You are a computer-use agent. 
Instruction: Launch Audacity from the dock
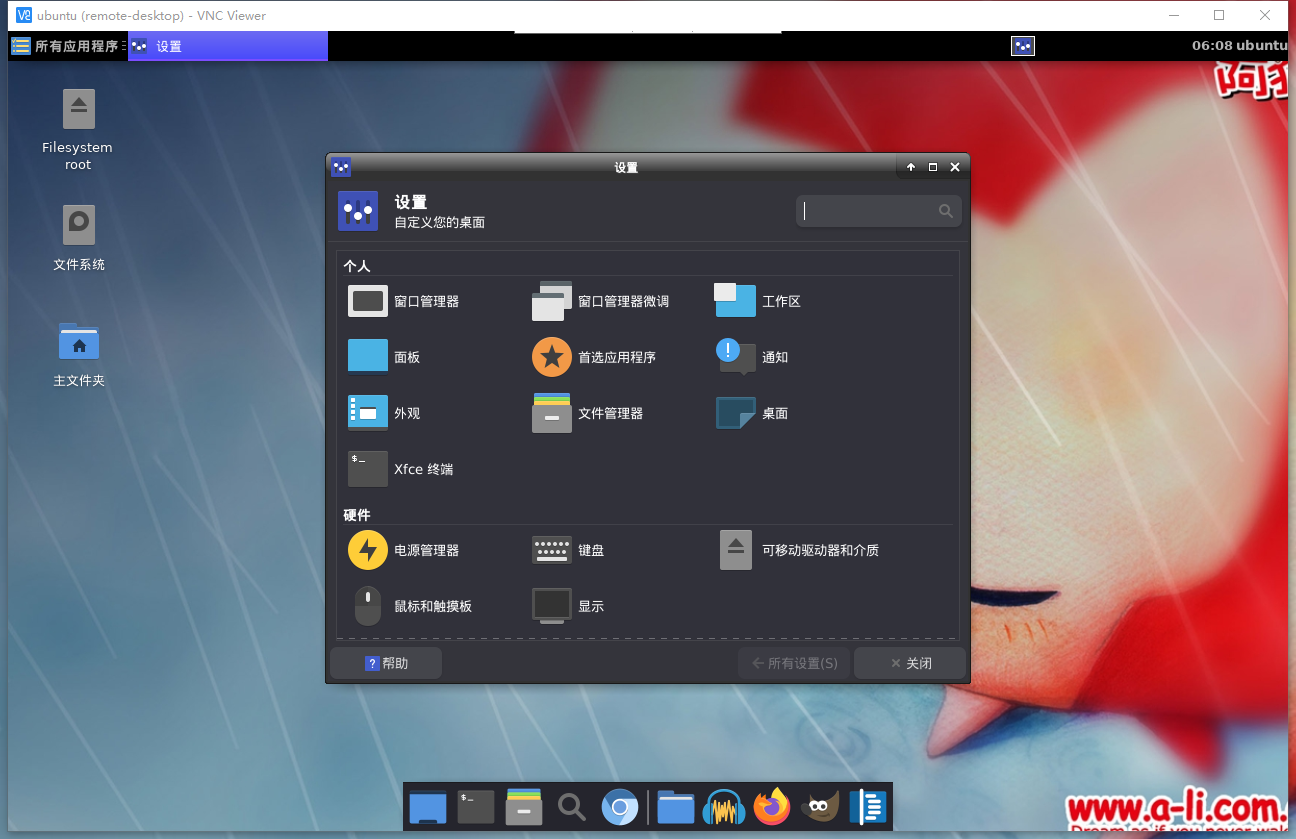click(x=724, y=807)
